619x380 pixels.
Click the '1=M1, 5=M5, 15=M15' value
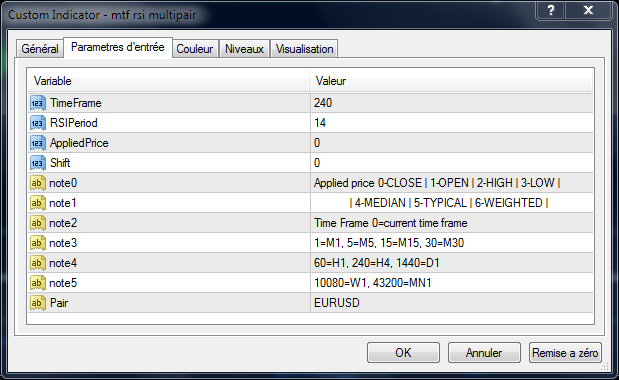click(x=389, y=243)
